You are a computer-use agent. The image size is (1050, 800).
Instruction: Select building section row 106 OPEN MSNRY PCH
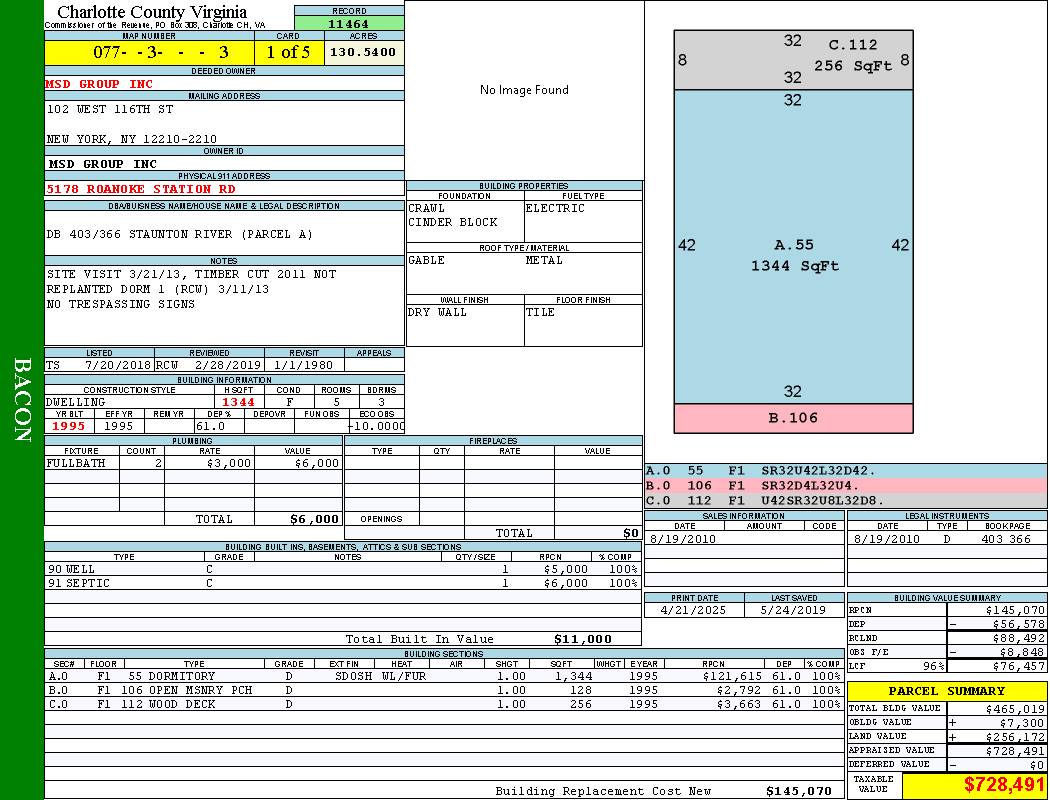point(444,691)
